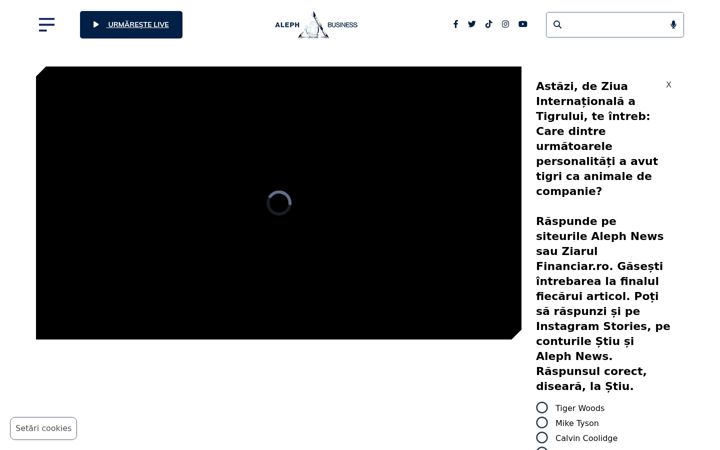The width and height of the screenshot is (720, 450).
Task: Click the Urmărește Live button
Action: tap(131, 25)
